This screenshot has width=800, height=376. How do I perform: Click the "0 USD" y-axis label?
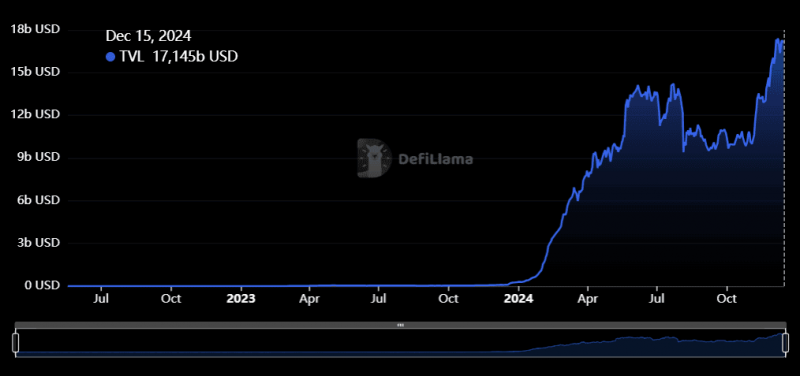coord(42,285)
